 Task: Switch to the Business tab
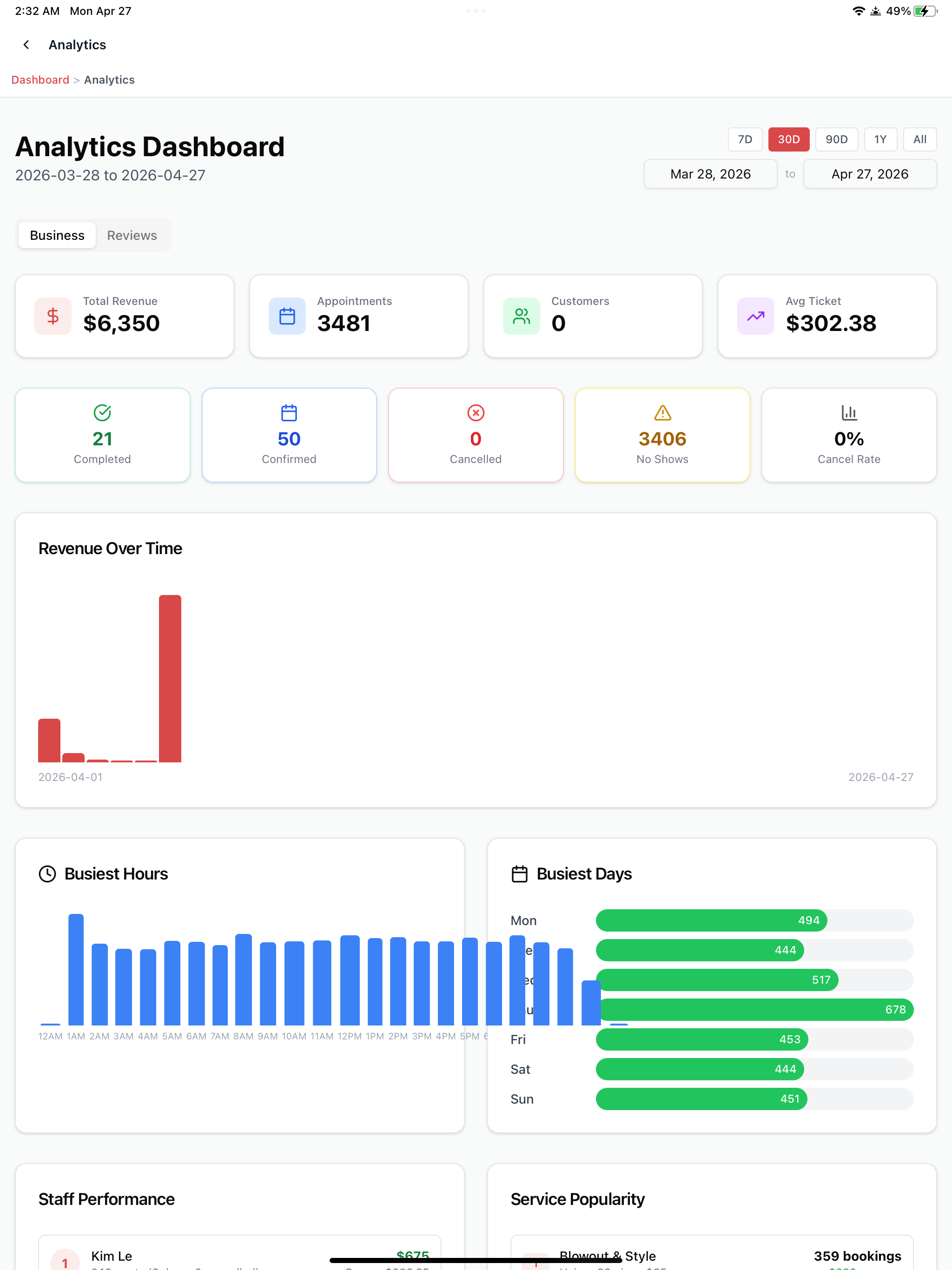tap(57, 235)
